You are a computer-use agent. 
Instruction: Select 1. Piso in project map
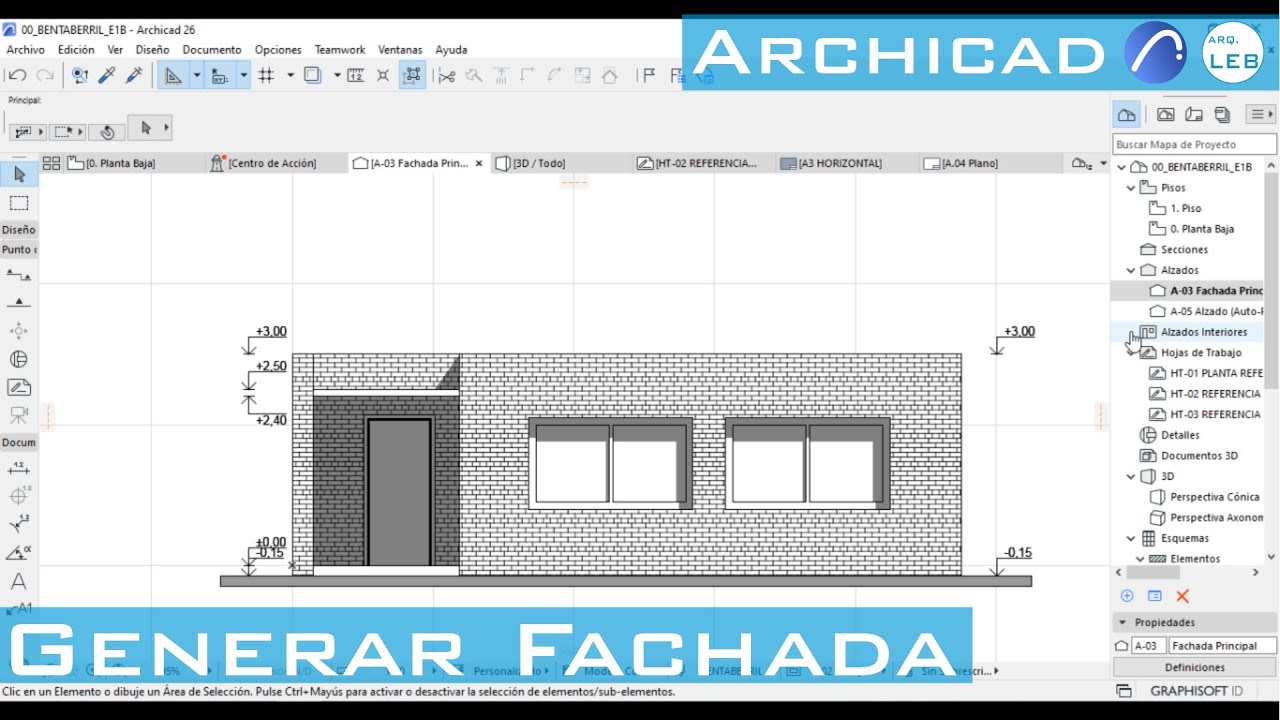(1186, 208)
